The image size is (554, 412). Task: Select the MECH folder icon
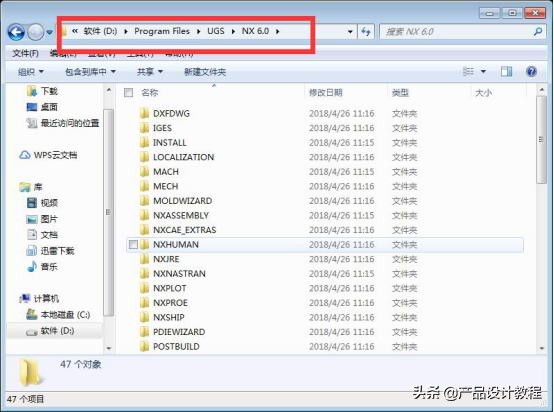point(144,186)
